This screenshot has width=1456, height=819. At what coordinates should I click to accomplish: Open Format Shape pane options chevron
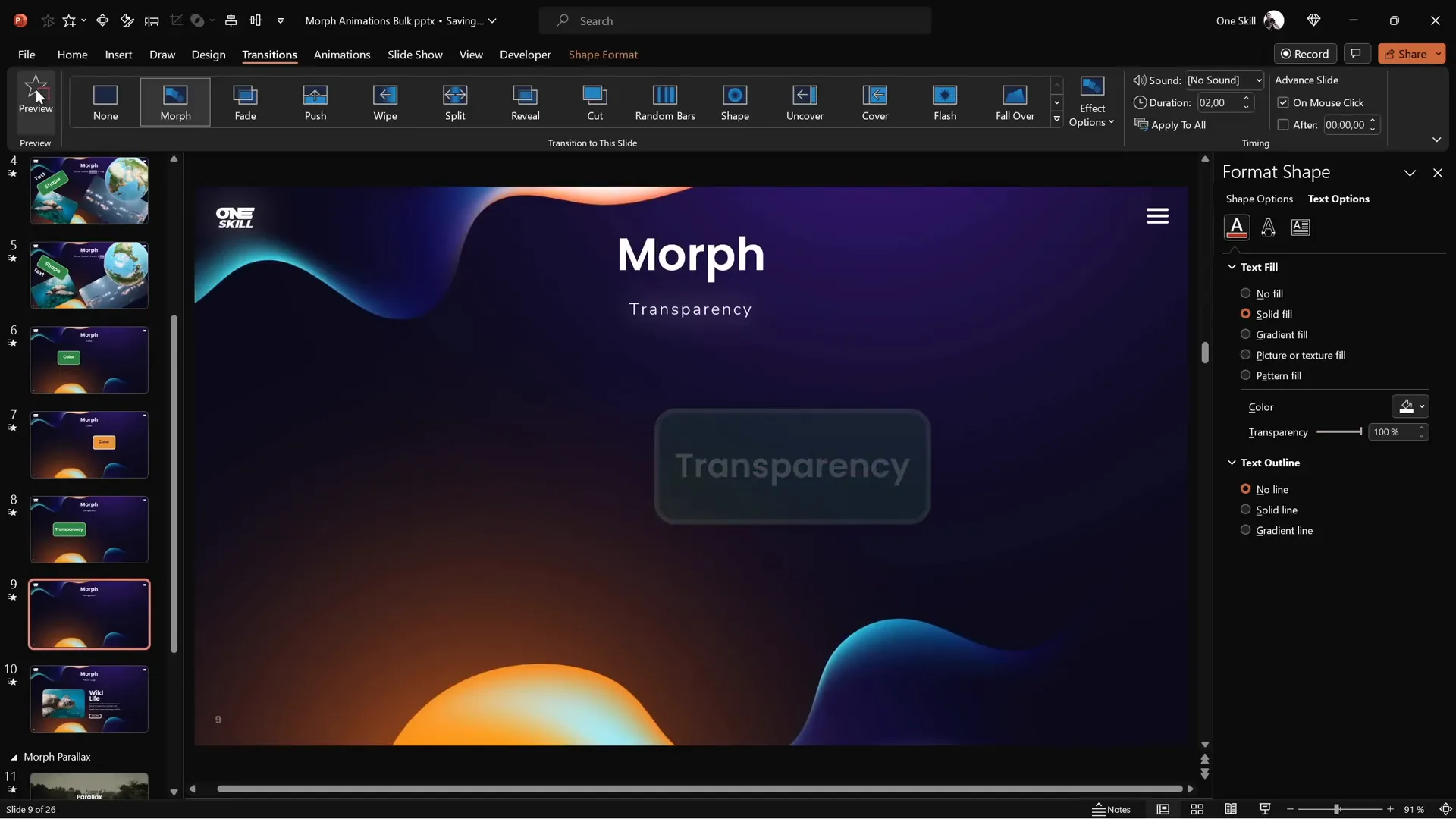pos(1410,173)
